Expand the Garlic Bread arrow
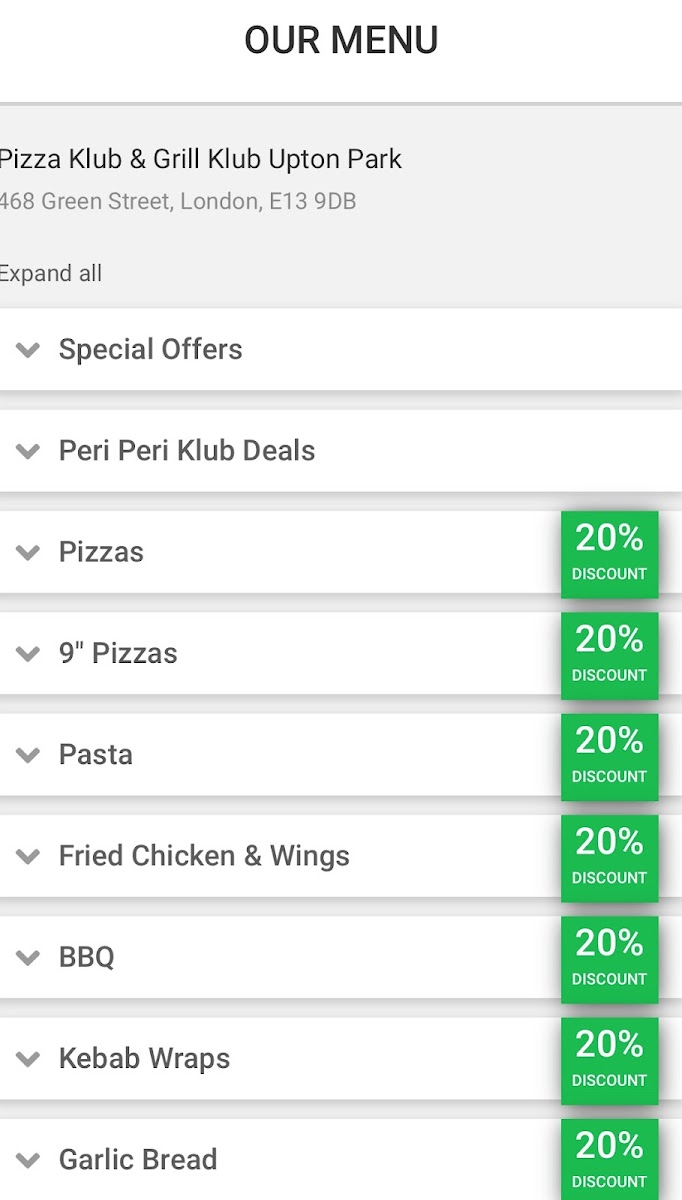 click(28, 1160)
